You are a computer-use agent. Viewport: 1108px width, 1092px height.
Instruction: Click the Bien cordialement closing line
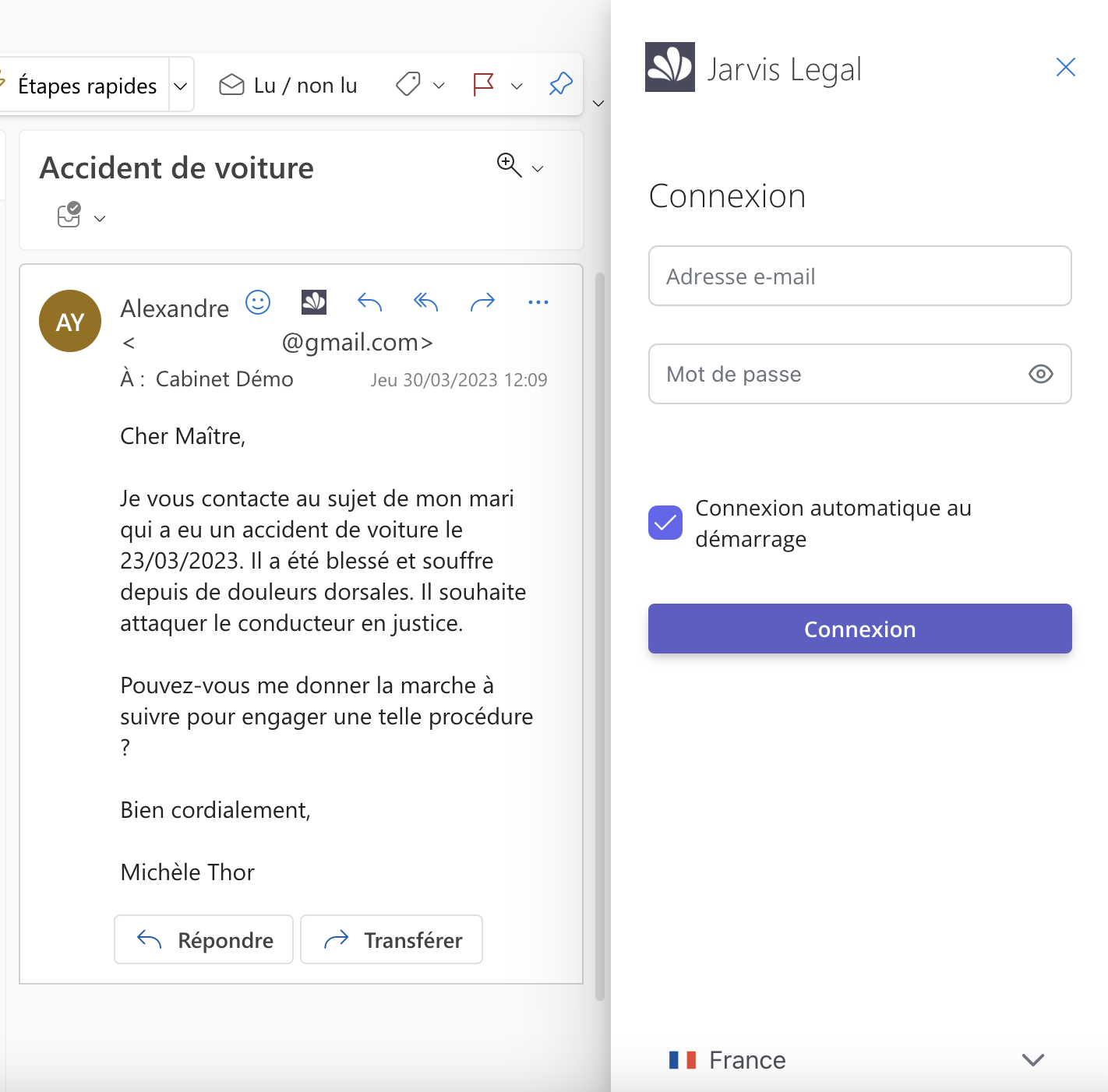[216, 810]
